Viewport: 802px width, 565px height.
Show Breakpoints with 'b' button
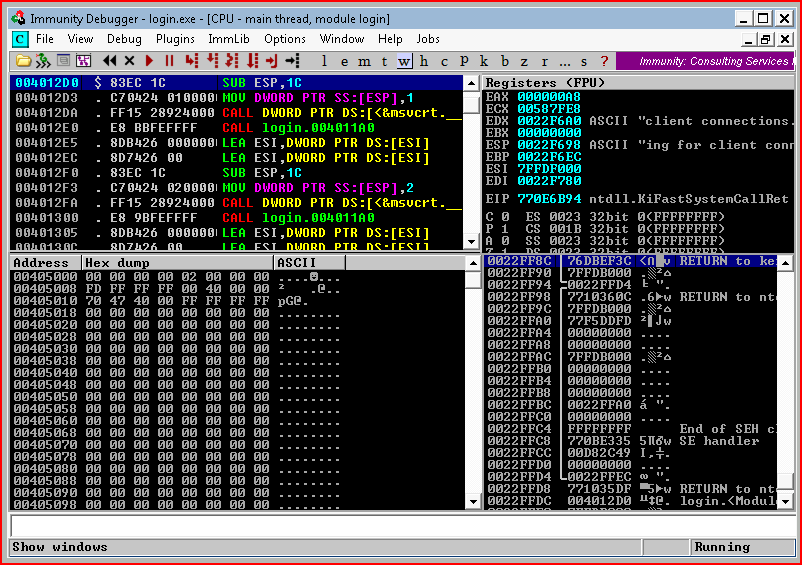[505, 61]
